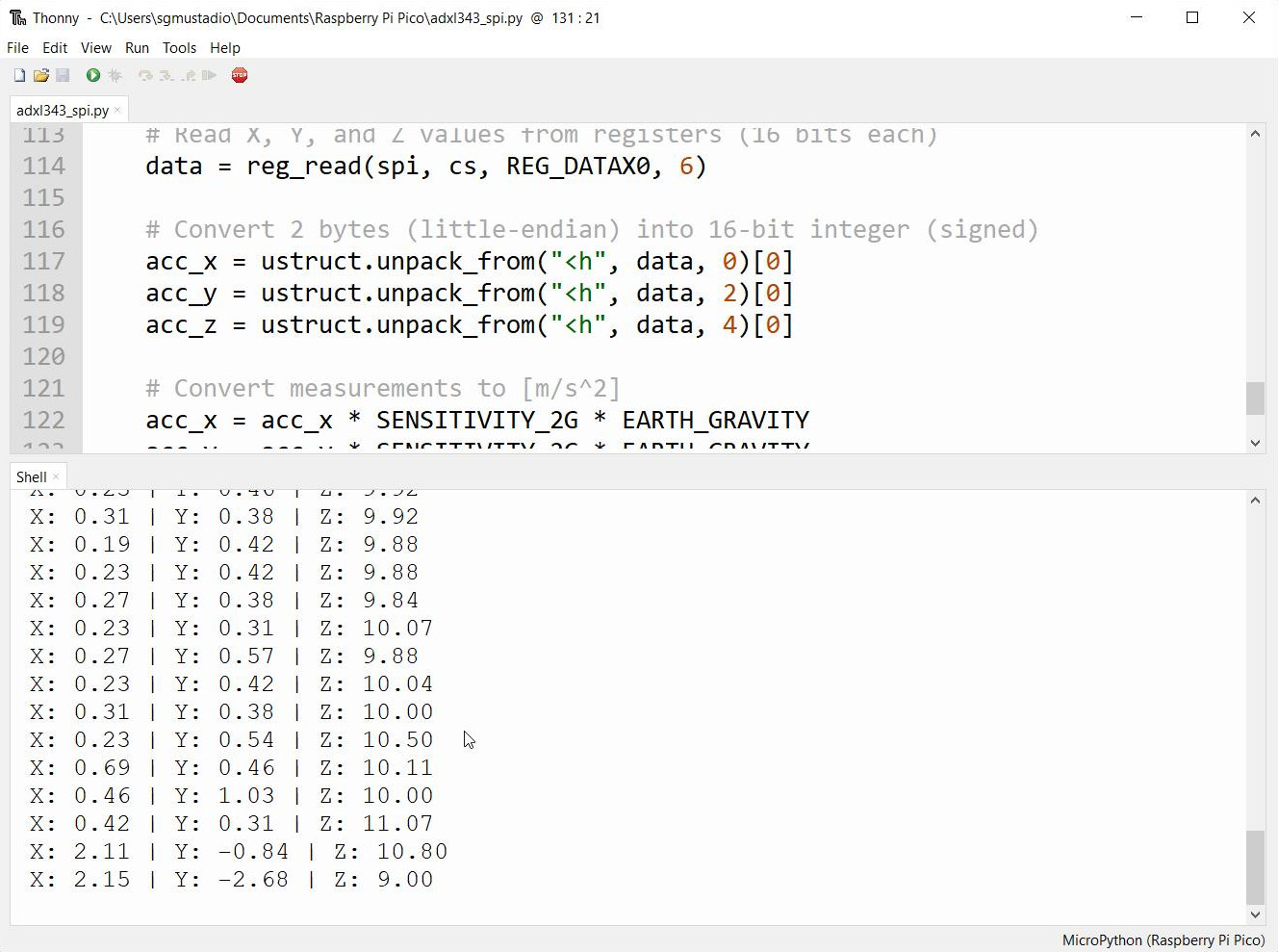This screenshot has width=1278, height=952.
Task: Click the shell vertical scrollbar thumb
Action: [x=1255, y=867]
